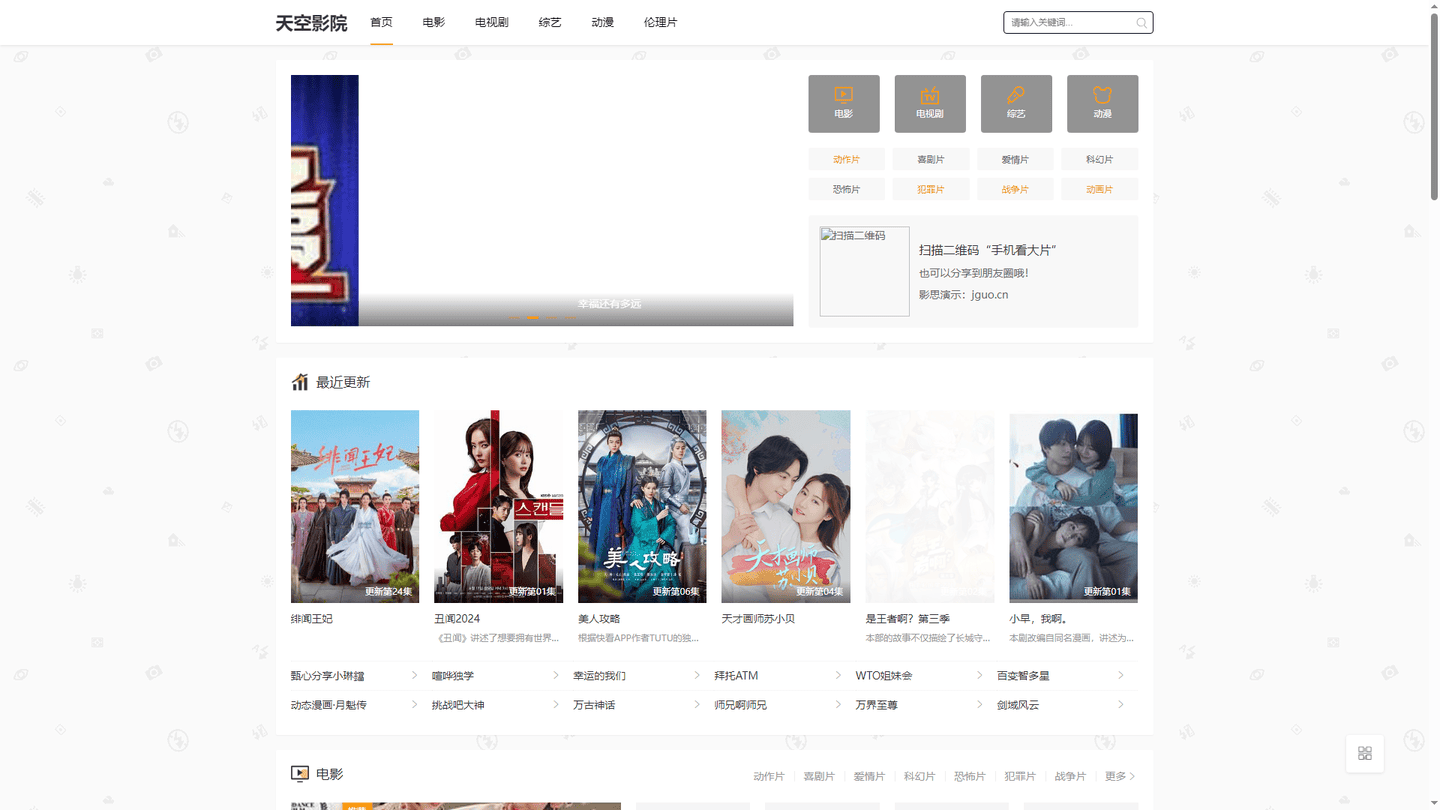Click the 天才画师苏小贝 title text

(758, 619)
